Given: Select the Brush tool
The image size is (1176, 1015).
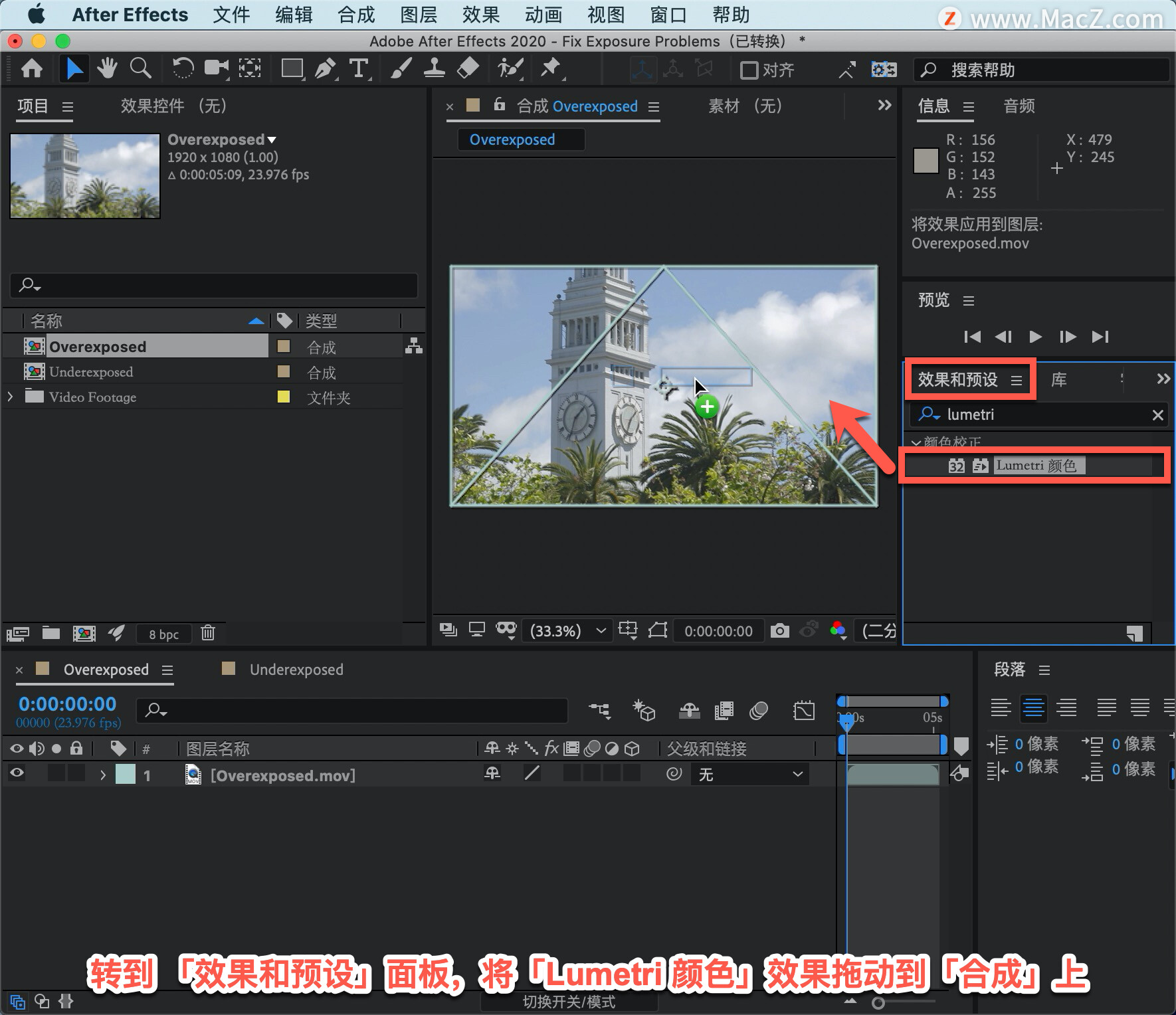Looking at the screenshot, I should coord(401,68).
